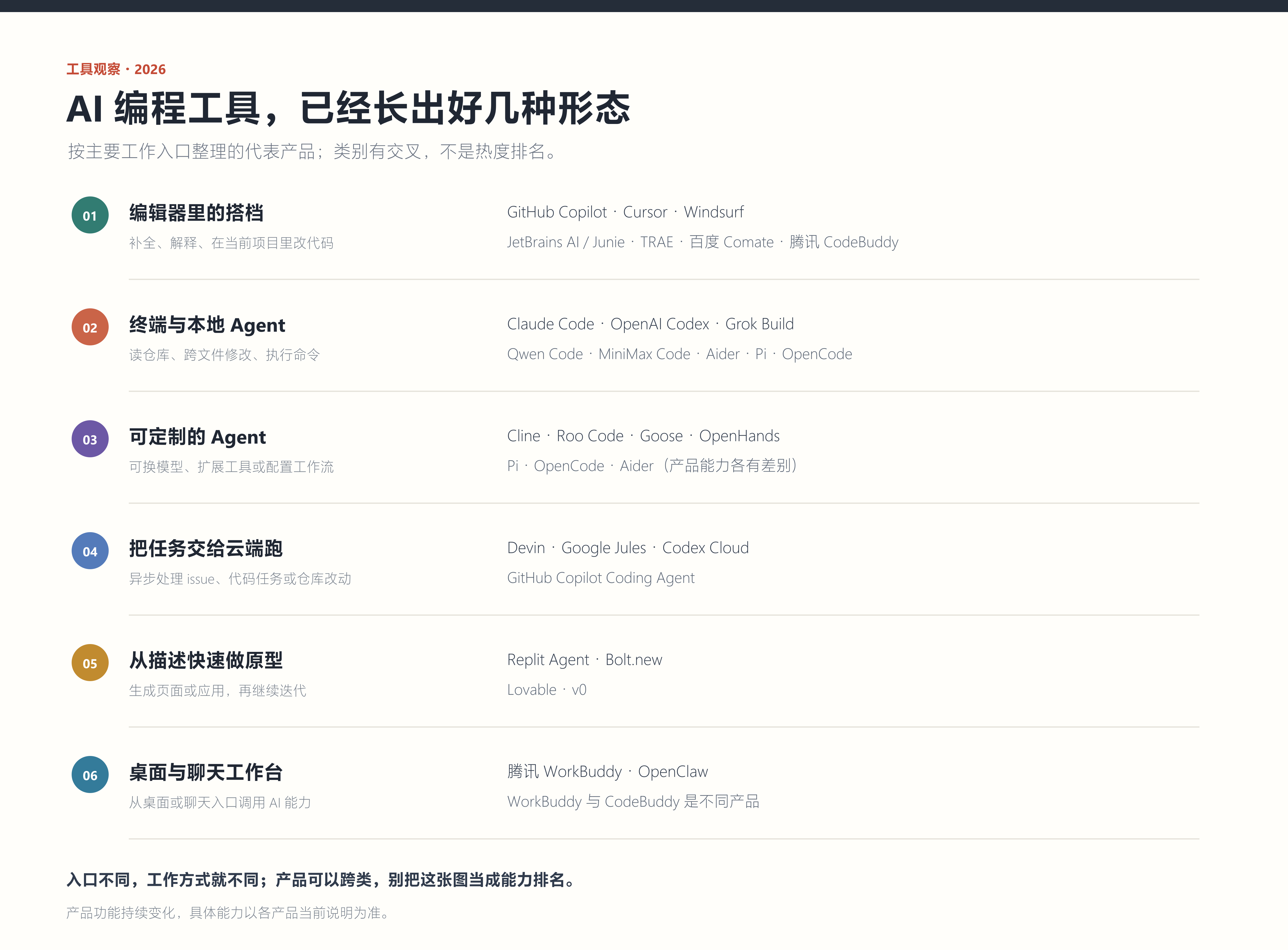Click the line 'GitHub Copilot · Cursor · Windsurf'
1288x950 pixels.
pyautogui.click(x=625, y=212)
